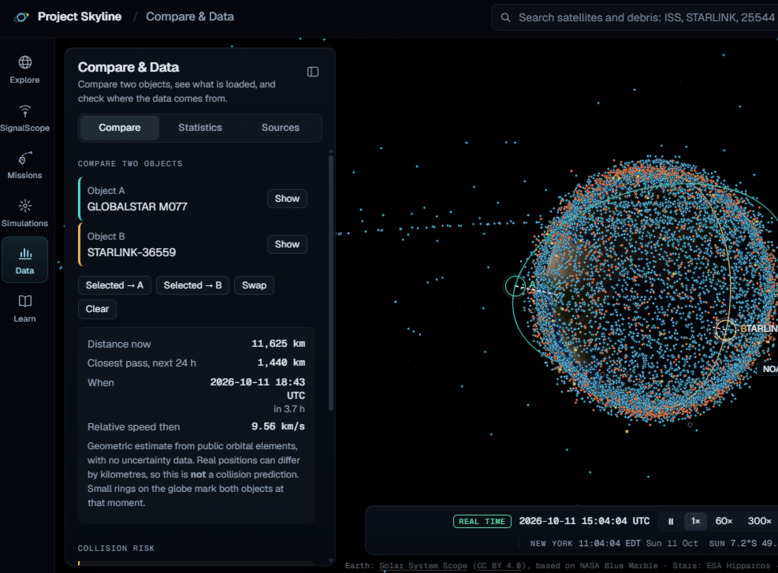This screenshot has width=778, height=573.
Task: Set playback speed to 60×
Action: click(x=723, y=521)
